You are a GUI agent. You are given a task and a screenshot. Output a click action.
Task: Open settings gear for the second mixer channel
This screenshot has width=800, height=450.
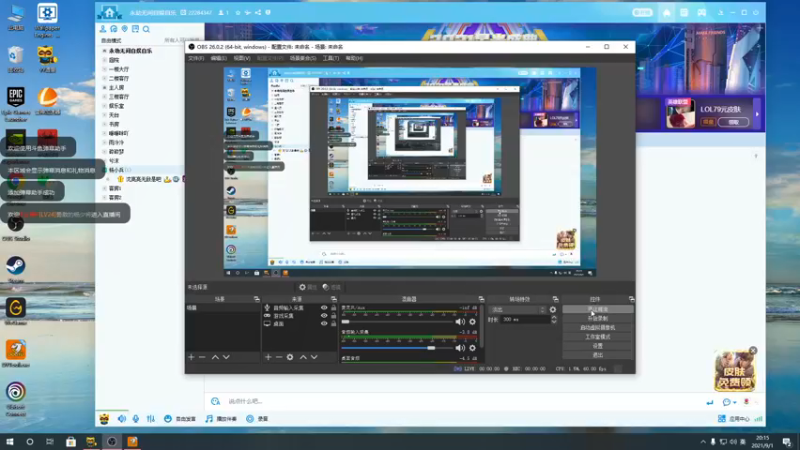click(x=472, y=348)
